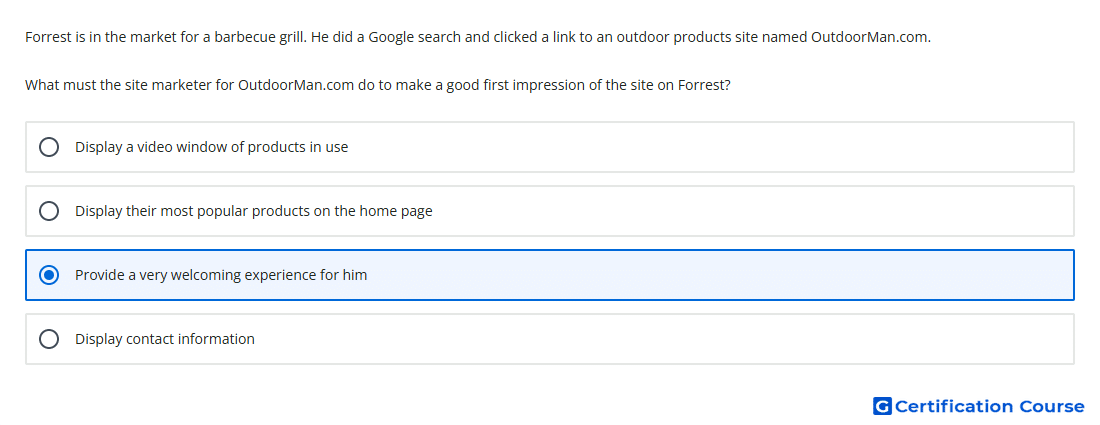Click the selected radio button for welcoming experience
Image resolution: width=1100 pixels, height=425 pixels.
(49, 275)
